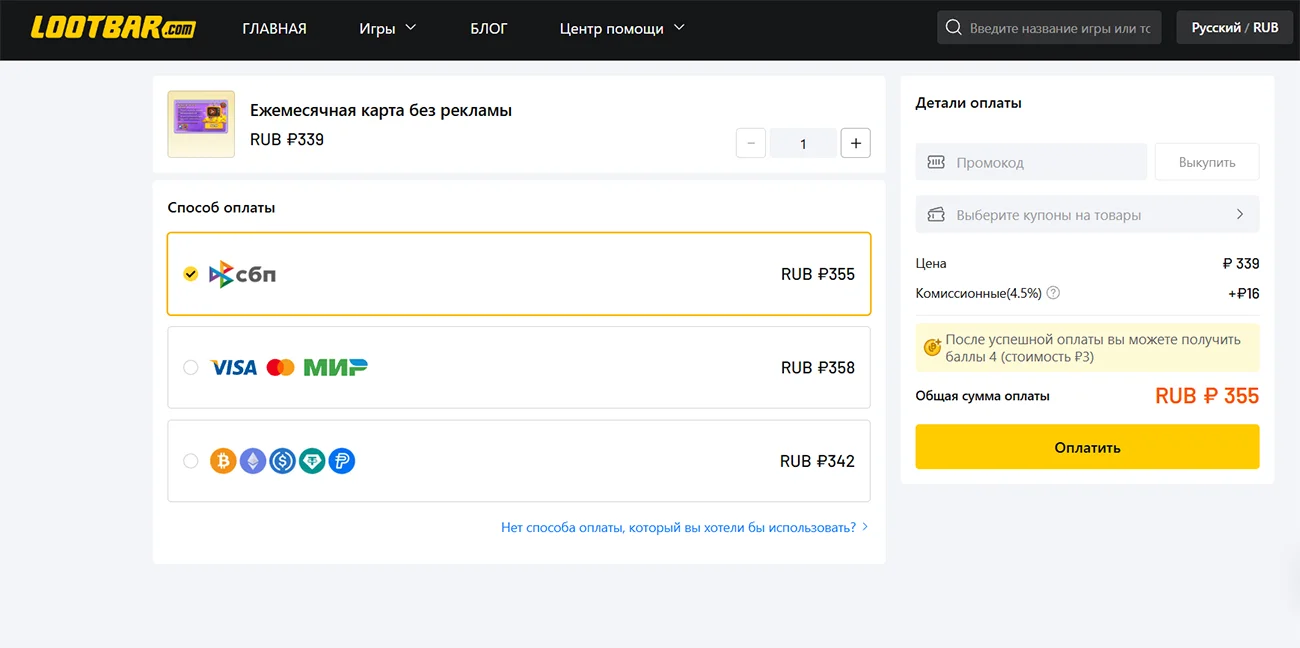1300x648 pixels.
Task: Focus the Промокод input field
Action: click(x=1031, y=162)
